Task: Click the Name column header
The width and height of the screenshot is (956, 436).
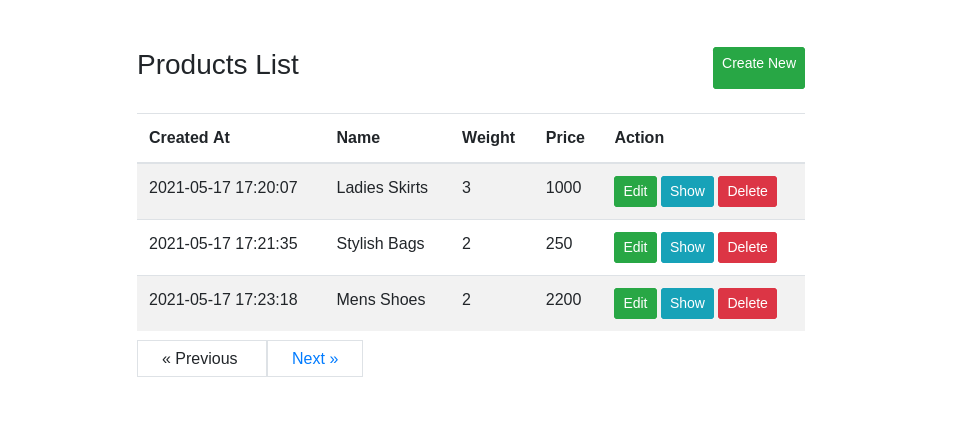Action: tap(358, 138)
